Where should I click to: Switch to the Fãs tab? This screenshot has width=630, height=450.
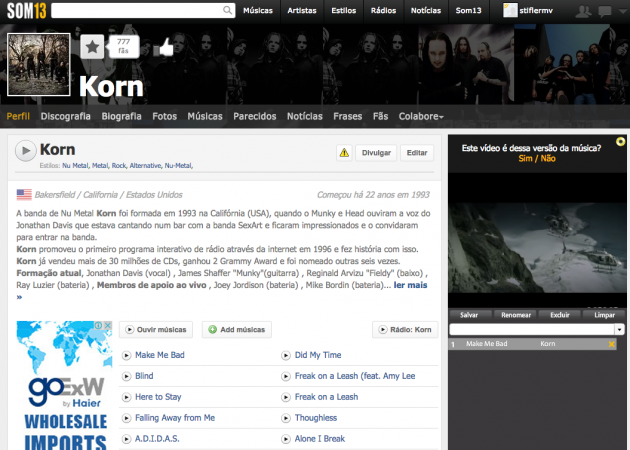(380, 117)
